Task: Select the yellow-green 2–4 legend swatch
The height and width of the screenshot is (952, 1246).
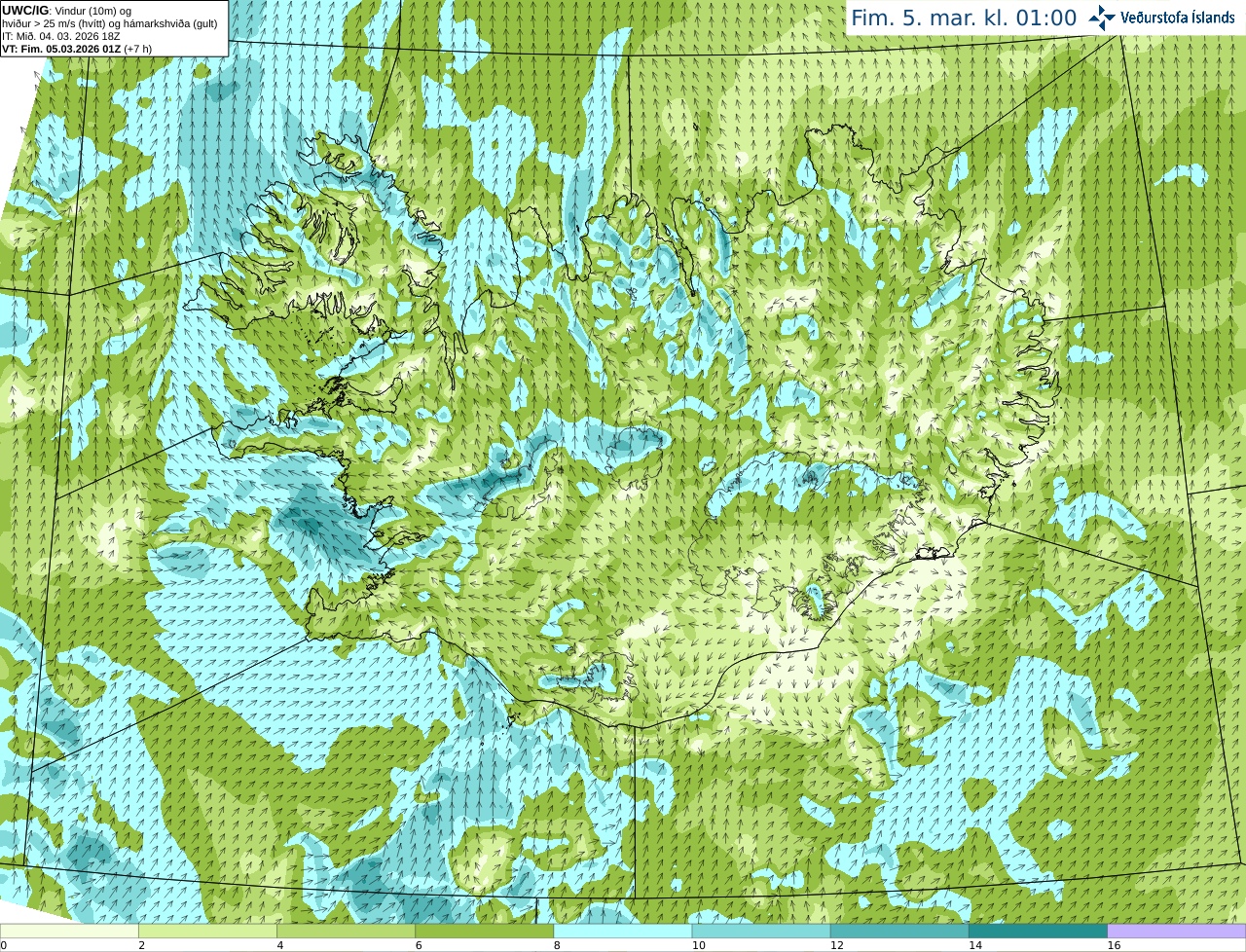Action: tap(207, 932)
